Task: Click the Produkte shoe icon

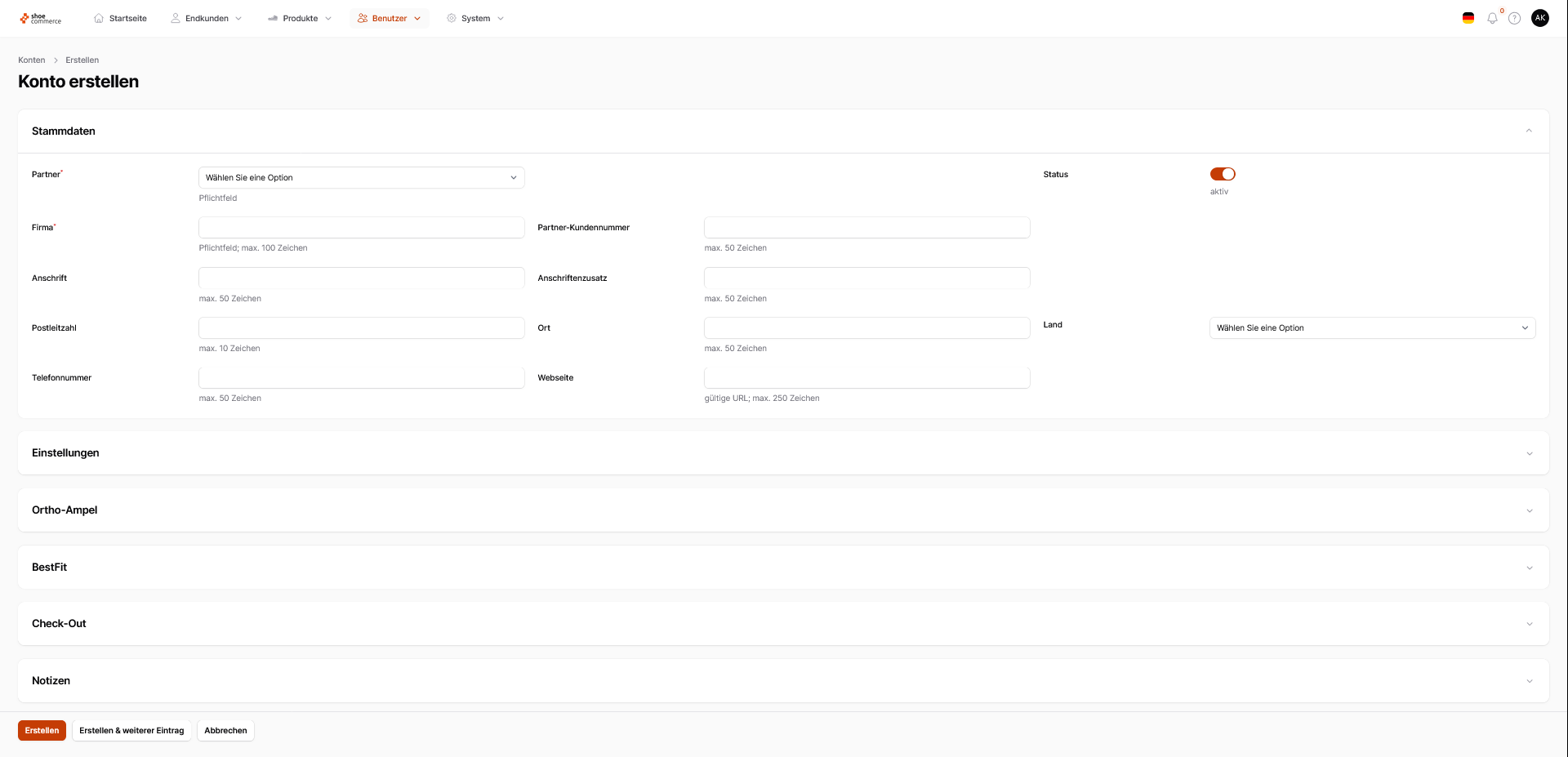Action: [273, 18]
